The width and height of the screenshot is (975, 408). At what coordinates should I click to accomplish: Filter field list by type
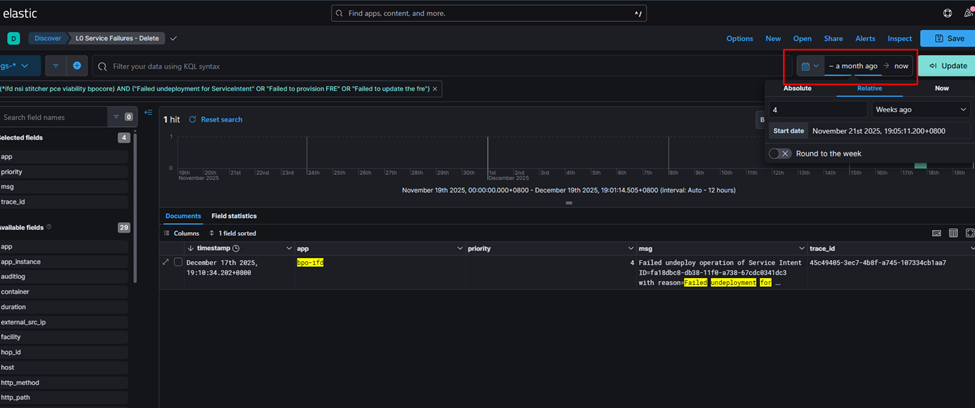tap(121, 117)
